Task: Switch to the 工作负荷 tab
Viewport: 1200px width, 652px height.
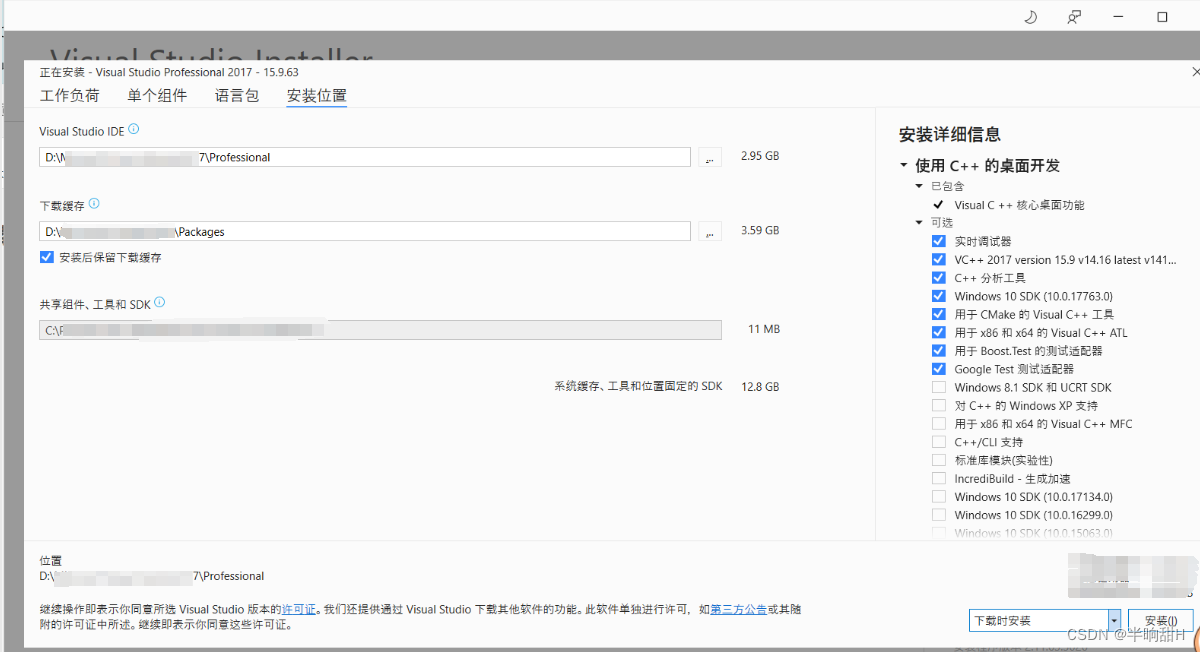Action: [70, 96]
